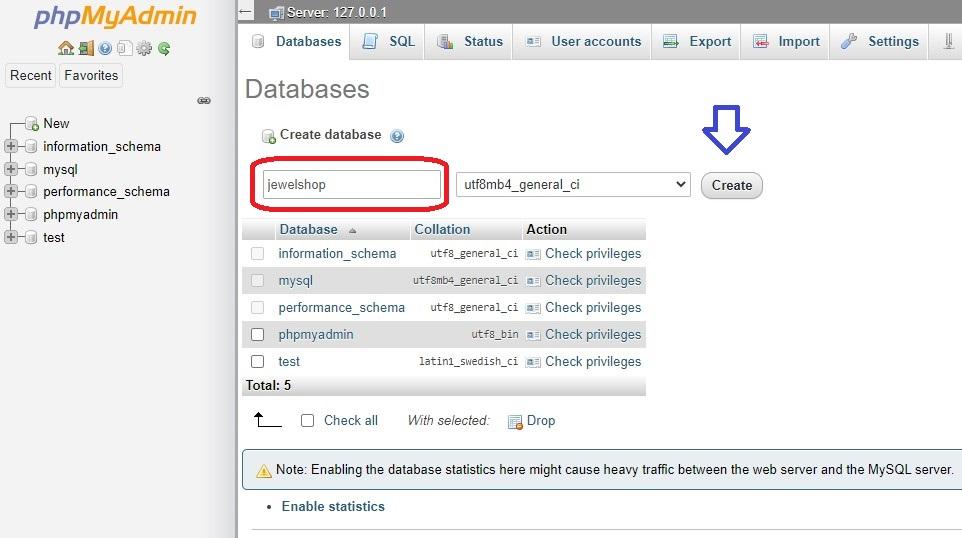Reload the navigation panel with the green arrow
This screenshot has width=962, height=538.
[164, 48]
